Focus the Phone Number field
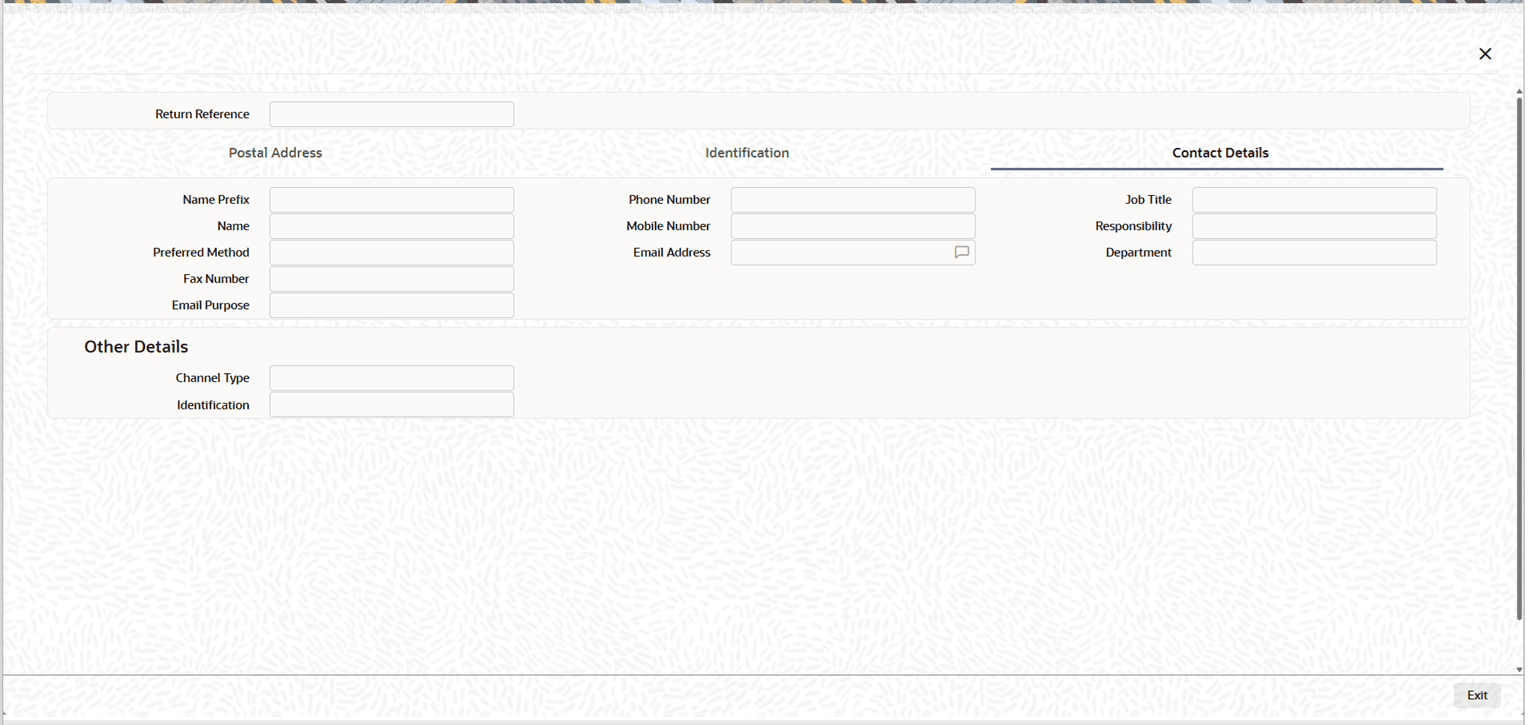This screenshot has height=725, width=1528. coord(852,200)
